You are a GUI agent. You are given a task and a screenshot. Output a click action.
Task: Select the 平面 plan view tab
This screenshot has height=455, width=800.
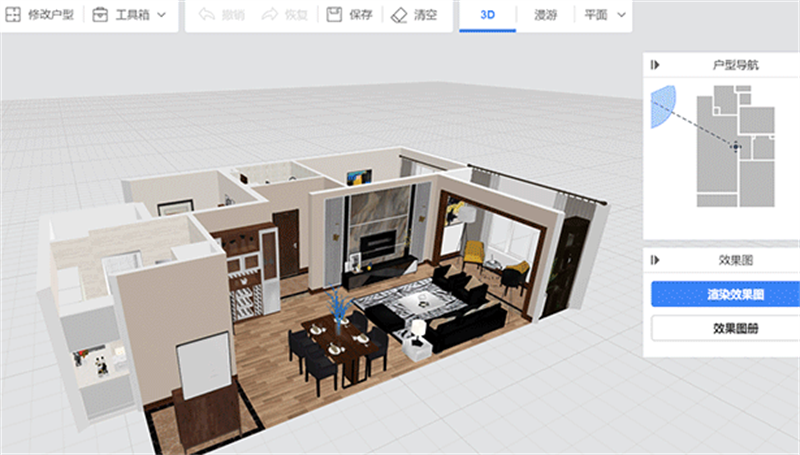click(x=595, y=15)
